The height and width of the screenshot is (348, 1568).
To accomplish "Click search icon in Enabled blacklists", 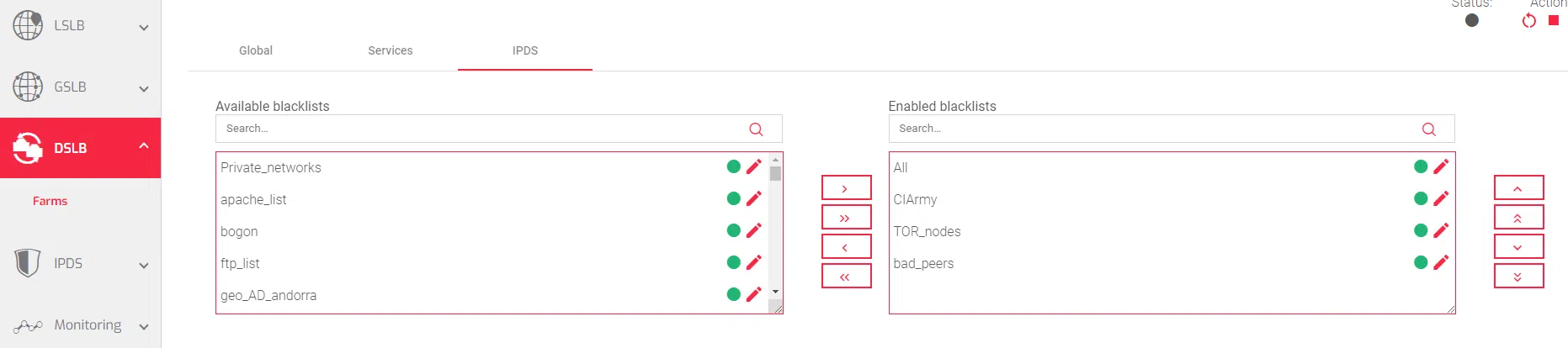I will (x=1428, y=129).
